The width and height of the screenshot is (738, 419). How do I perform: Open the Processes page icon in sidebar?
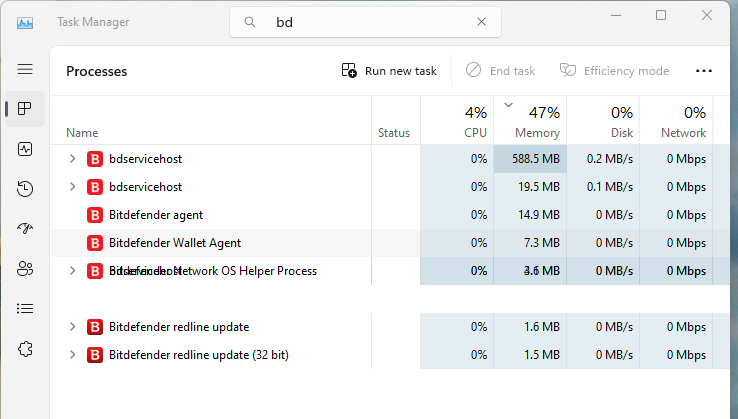pos(26,109)
